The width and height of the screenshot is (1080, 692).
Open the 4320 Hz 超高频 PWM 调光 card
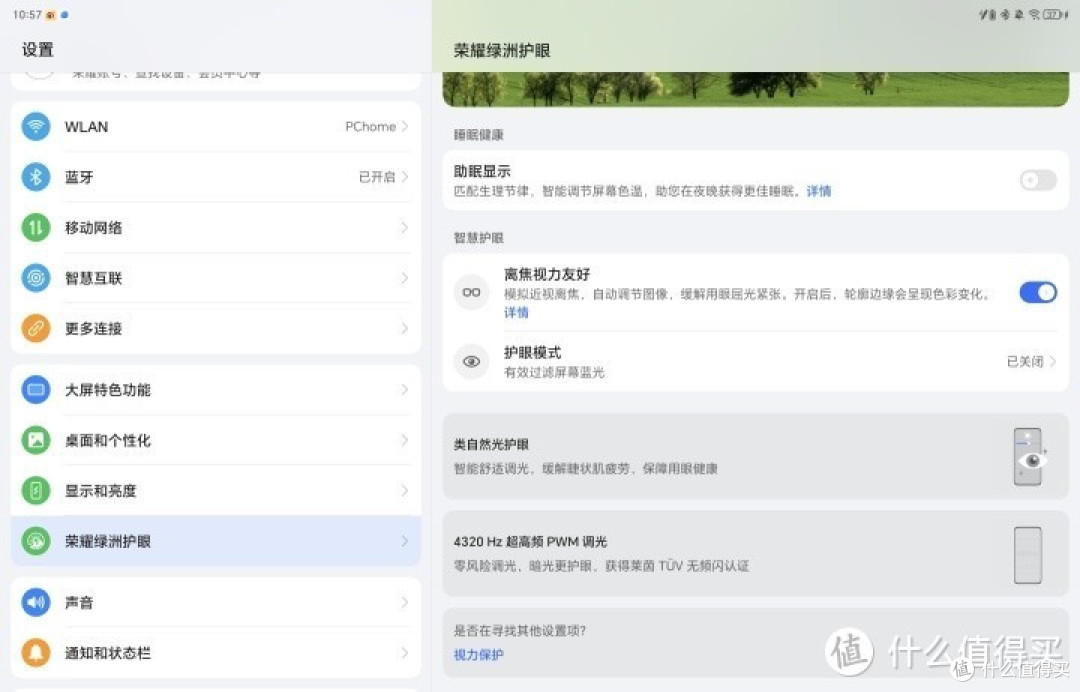(x=756, y=554)
